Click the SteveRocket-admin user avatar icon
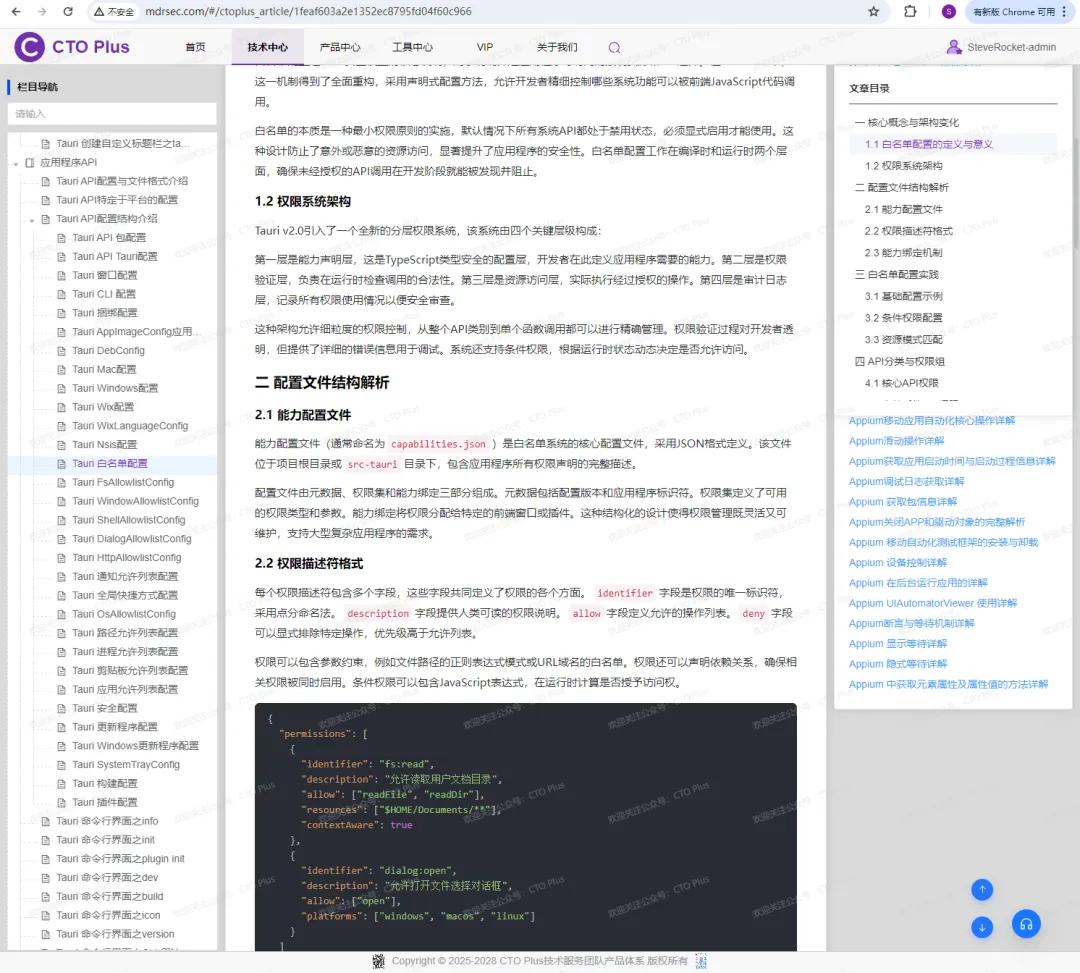The image size is (1080, 973). tap(954, 47)
